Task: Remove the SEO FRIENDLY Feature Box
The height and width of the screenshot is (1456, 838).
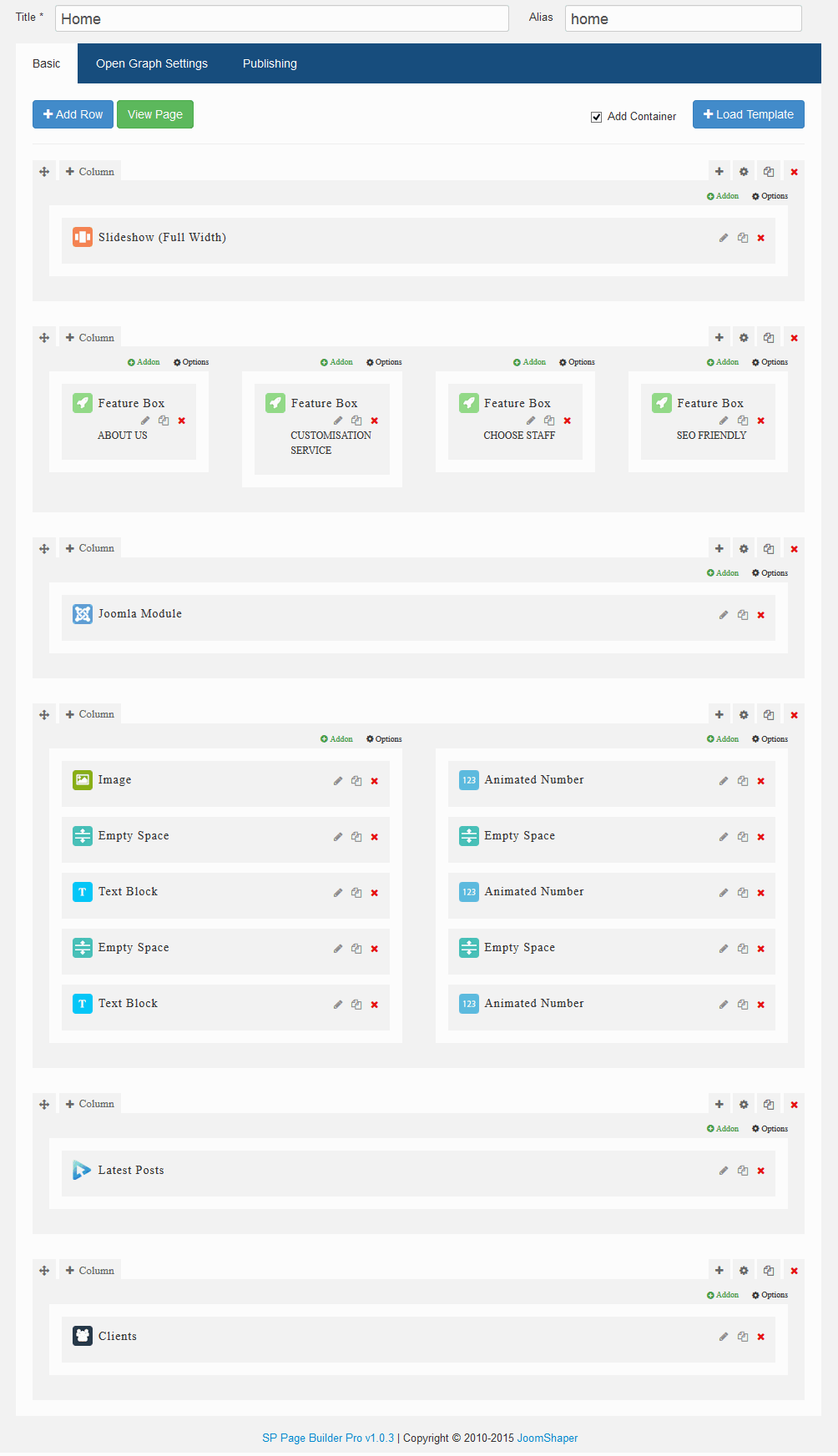Action: [761, 421]
